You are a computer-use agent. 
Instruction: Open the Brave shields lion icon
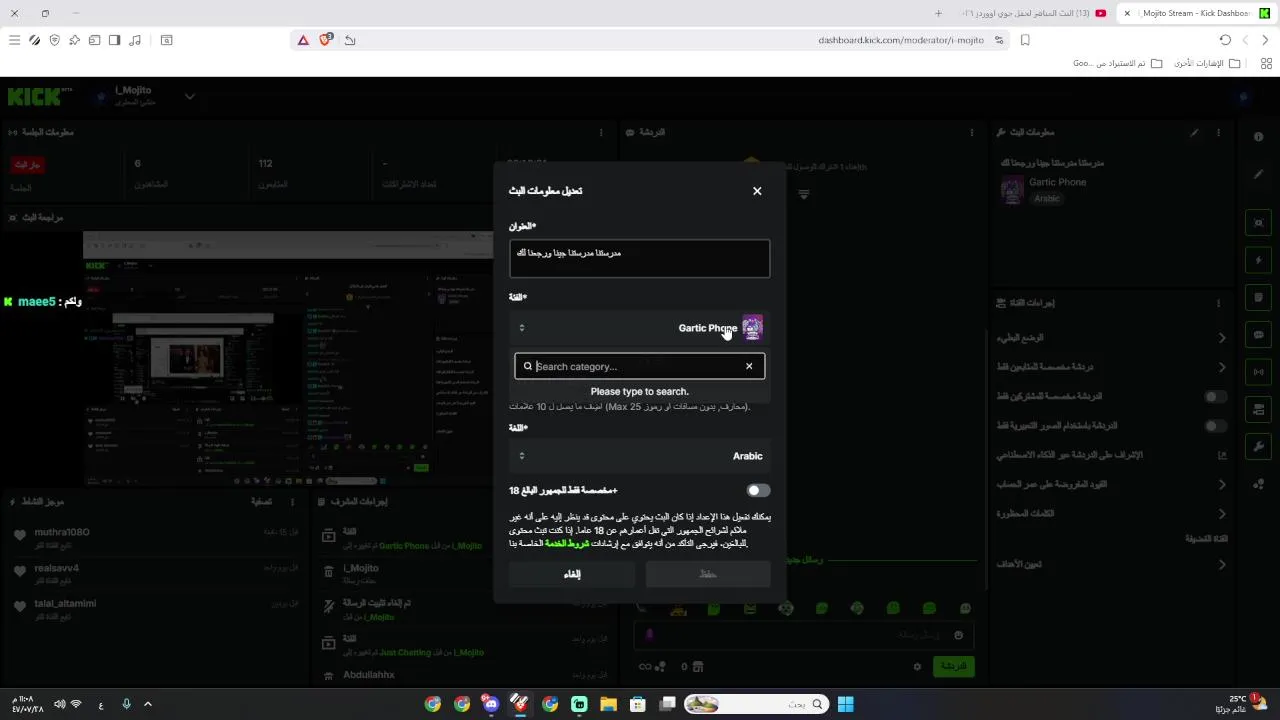point(325,40)
